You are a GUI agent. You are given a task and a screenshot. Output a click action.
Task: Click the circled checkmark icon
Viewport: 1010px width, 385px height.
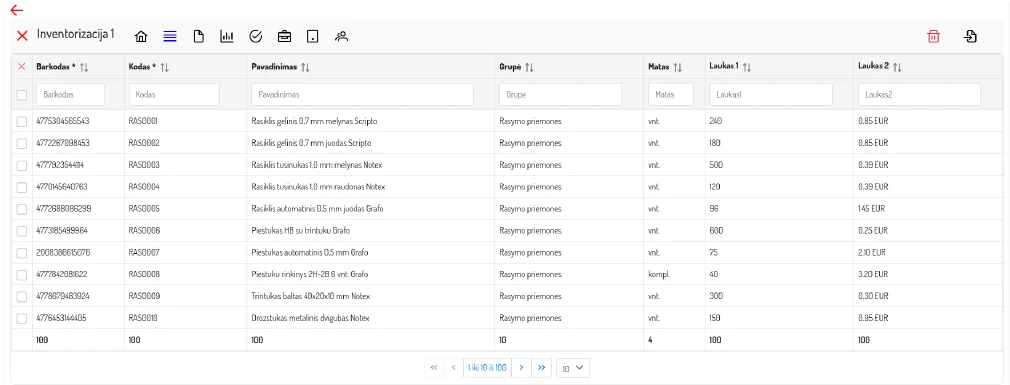click(x=256, y=37)
